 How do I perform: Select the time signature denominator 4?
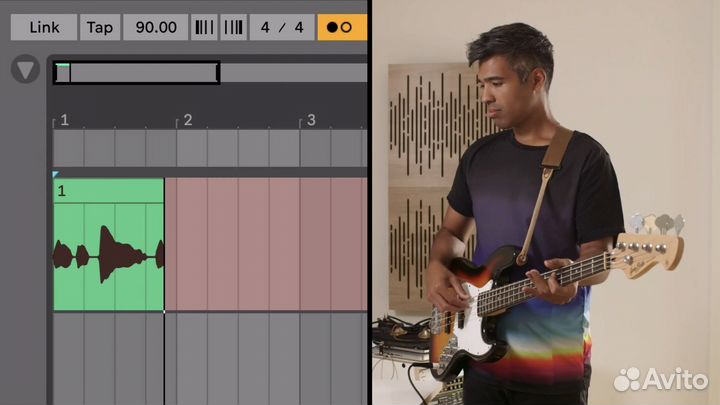point(299,27)
